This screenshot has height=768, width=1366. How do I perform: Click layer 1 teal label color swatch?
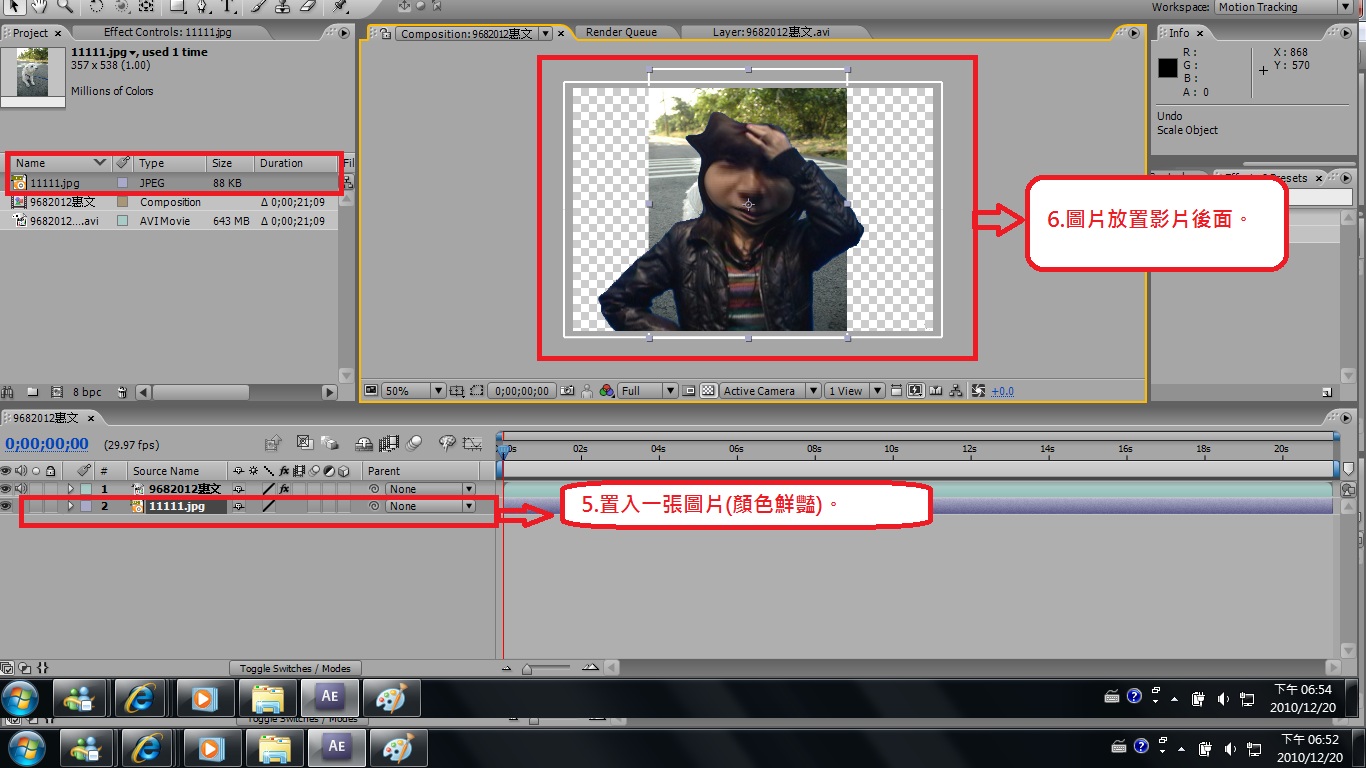(86, 489)
